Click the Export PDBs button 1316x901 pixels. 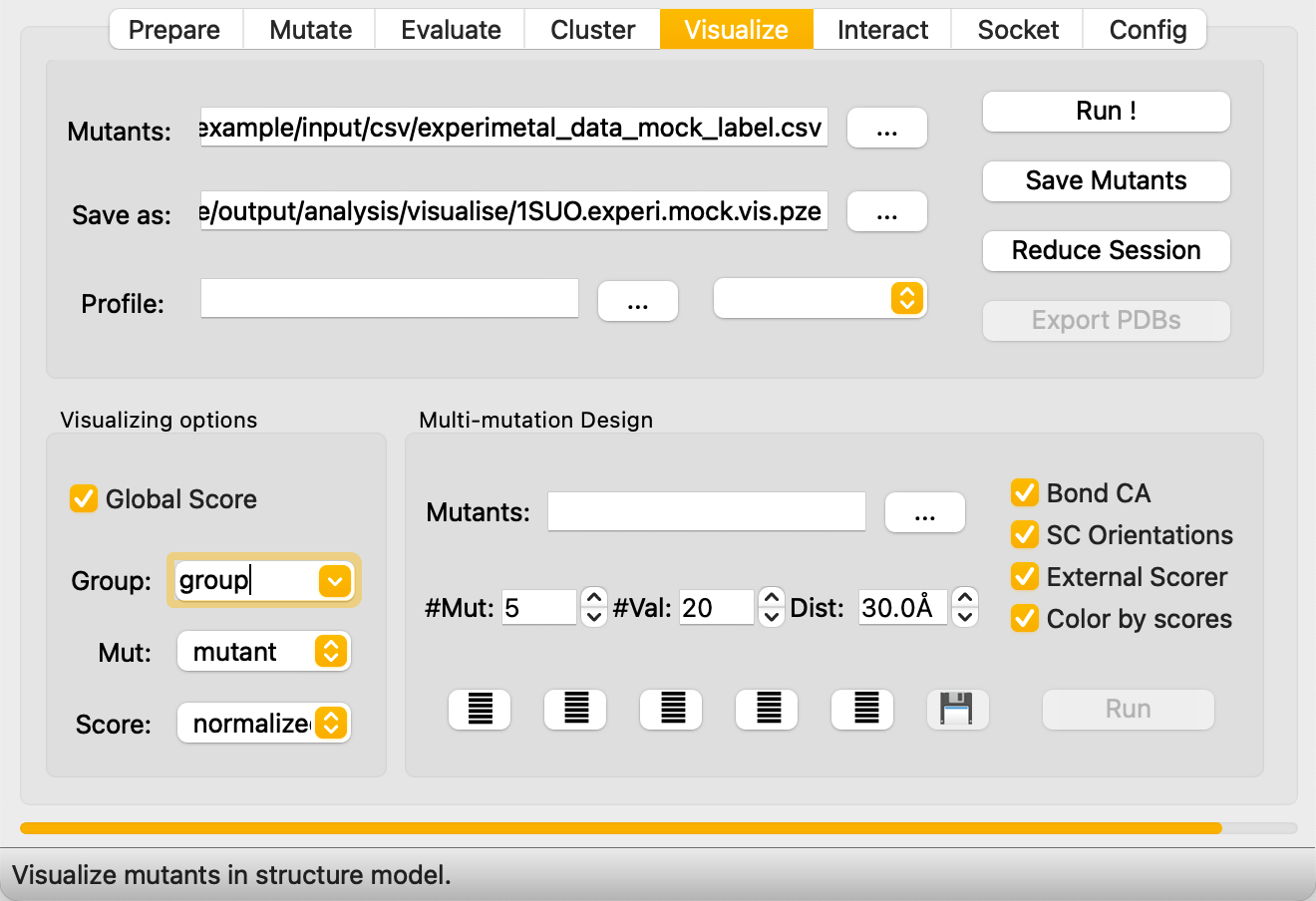click(1107, 321)
